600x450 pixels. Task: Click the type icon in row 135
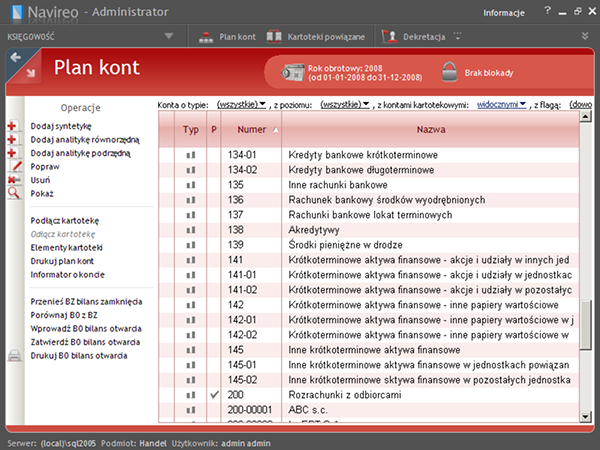pyautogui.click(x=190, y=185)
